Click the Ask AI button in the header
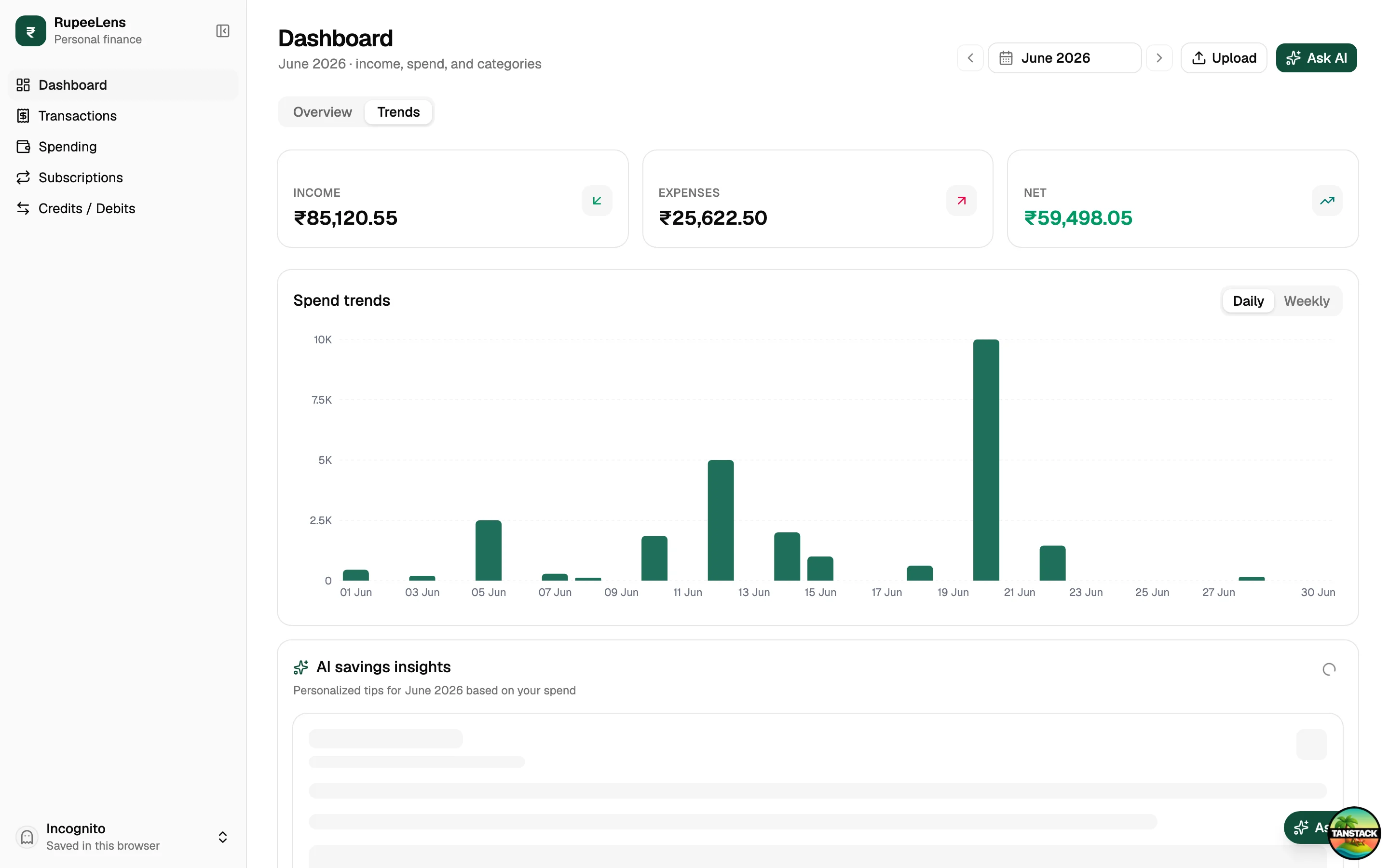 point(1316,58)
